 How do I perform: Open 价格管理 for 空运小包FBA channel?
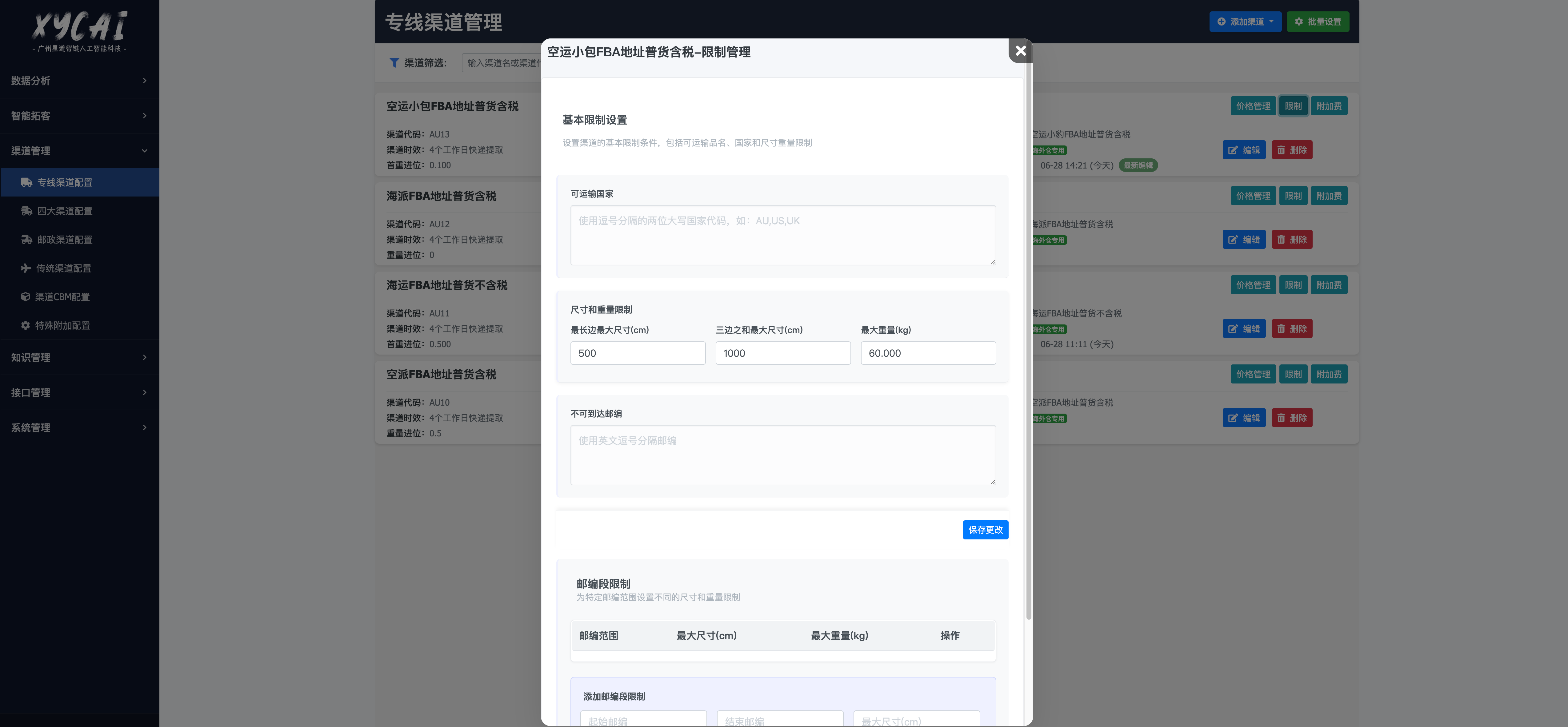click(1253, 106)
